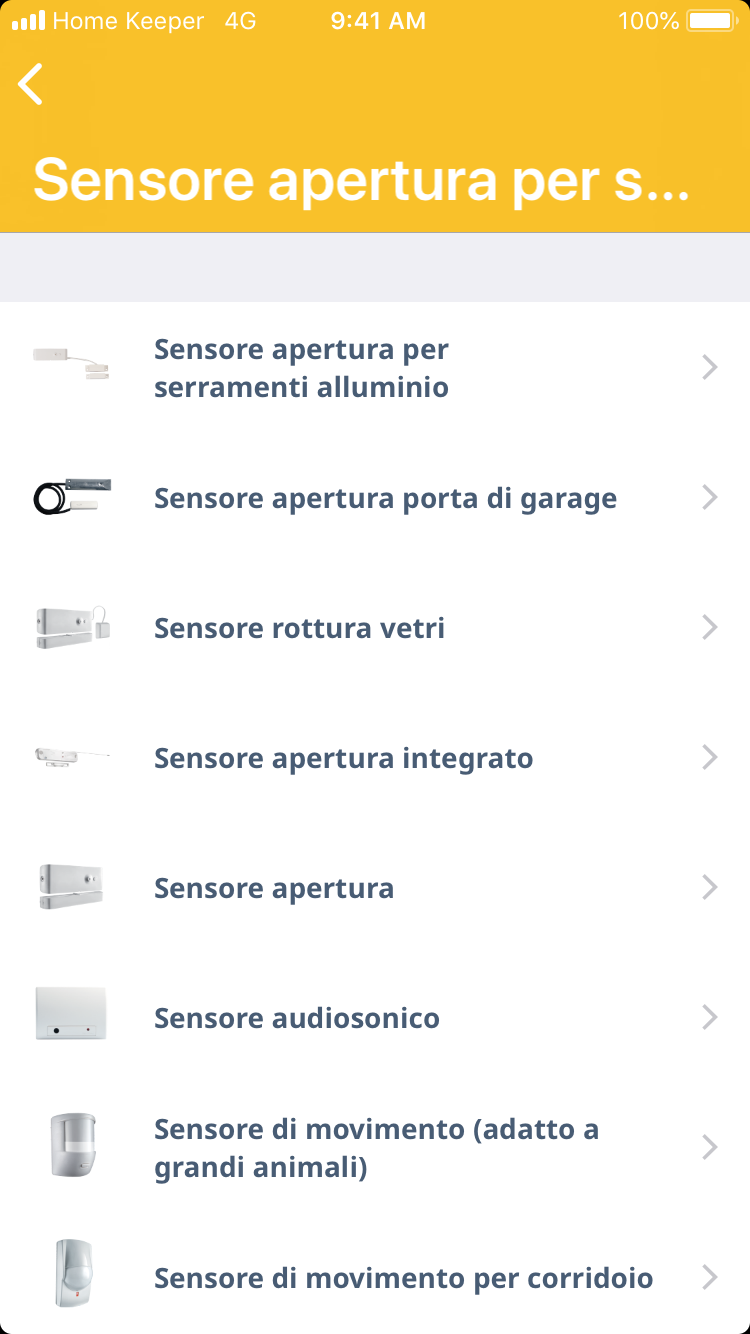The image size is (750, 1334).
Task: Tap the integrated opening sensor image
Action: pyautogui.click(x=71, y=757)
